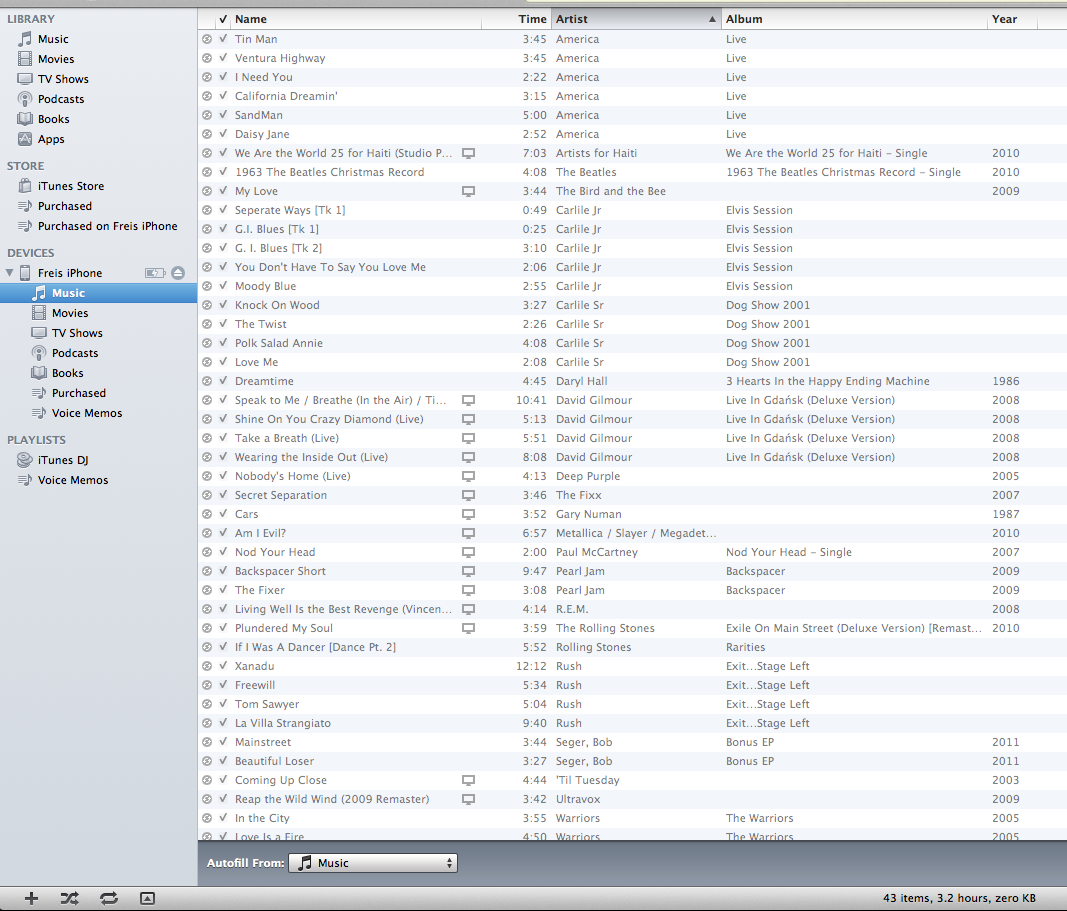Click the iPhone device icon under Devices
1067x911 pixels.
25,273
